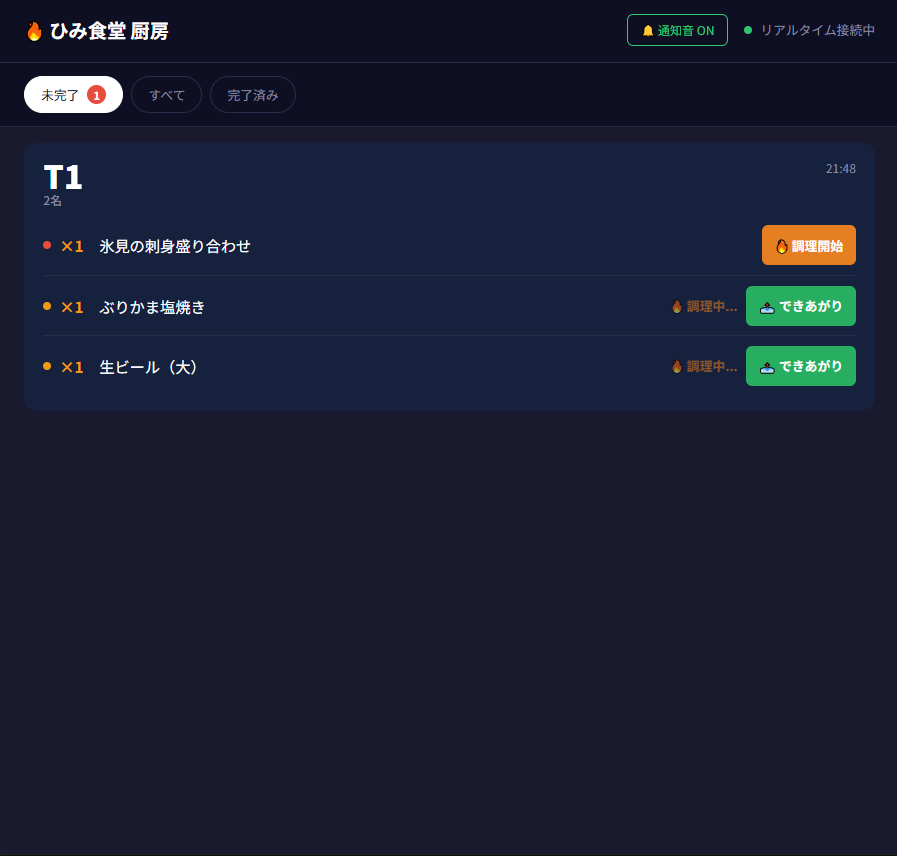Click the red status dot for 氷見の刺身盛り合わせ
The height and width of the screenshot is (856, 897).
point(47,245)
